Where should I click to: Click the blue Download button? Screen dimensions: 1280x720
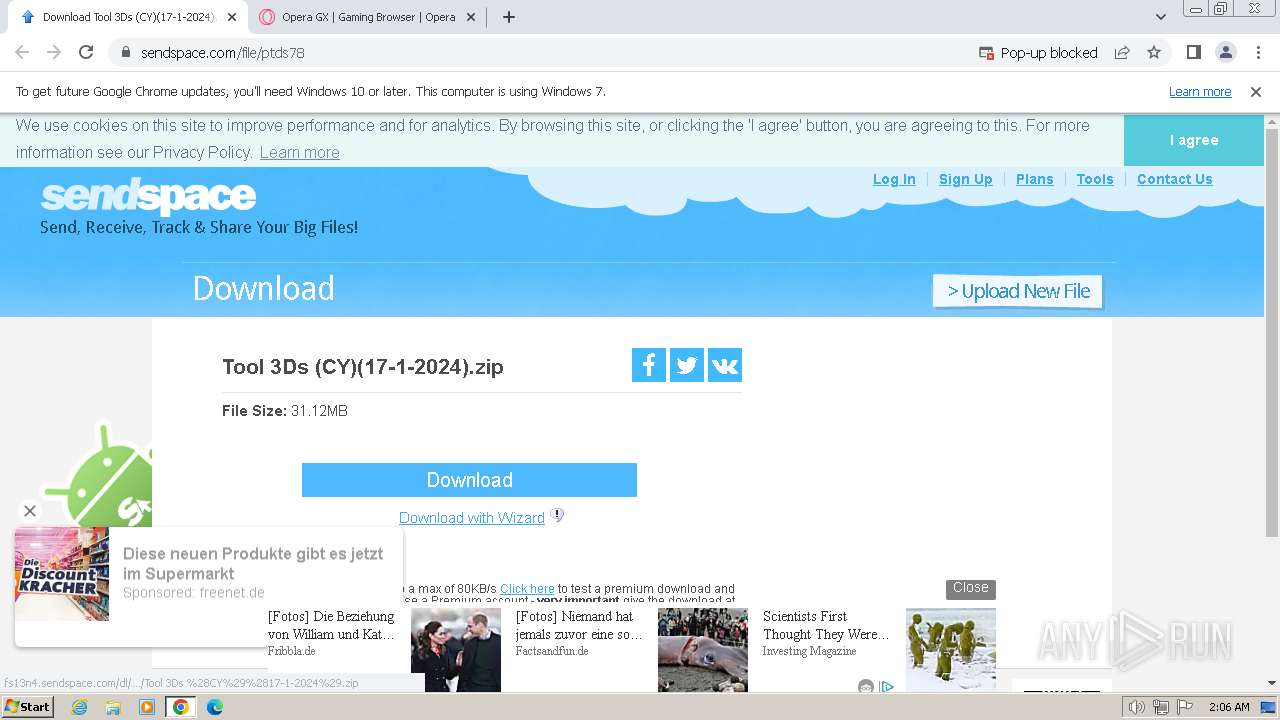[x=469, y=480]
